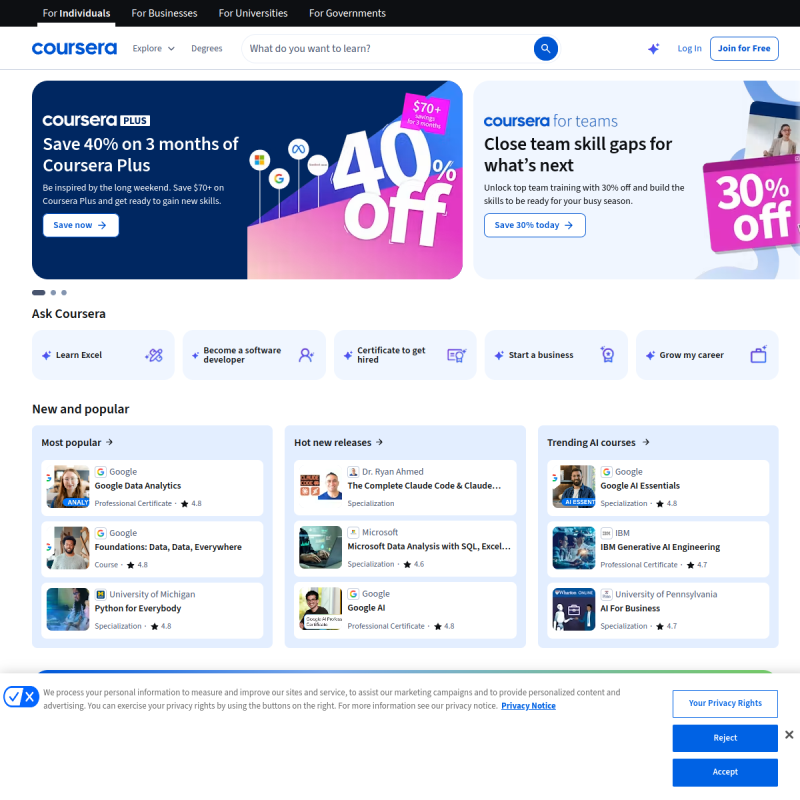Click the Google logo by Foundations: Data course

(101, 533)
